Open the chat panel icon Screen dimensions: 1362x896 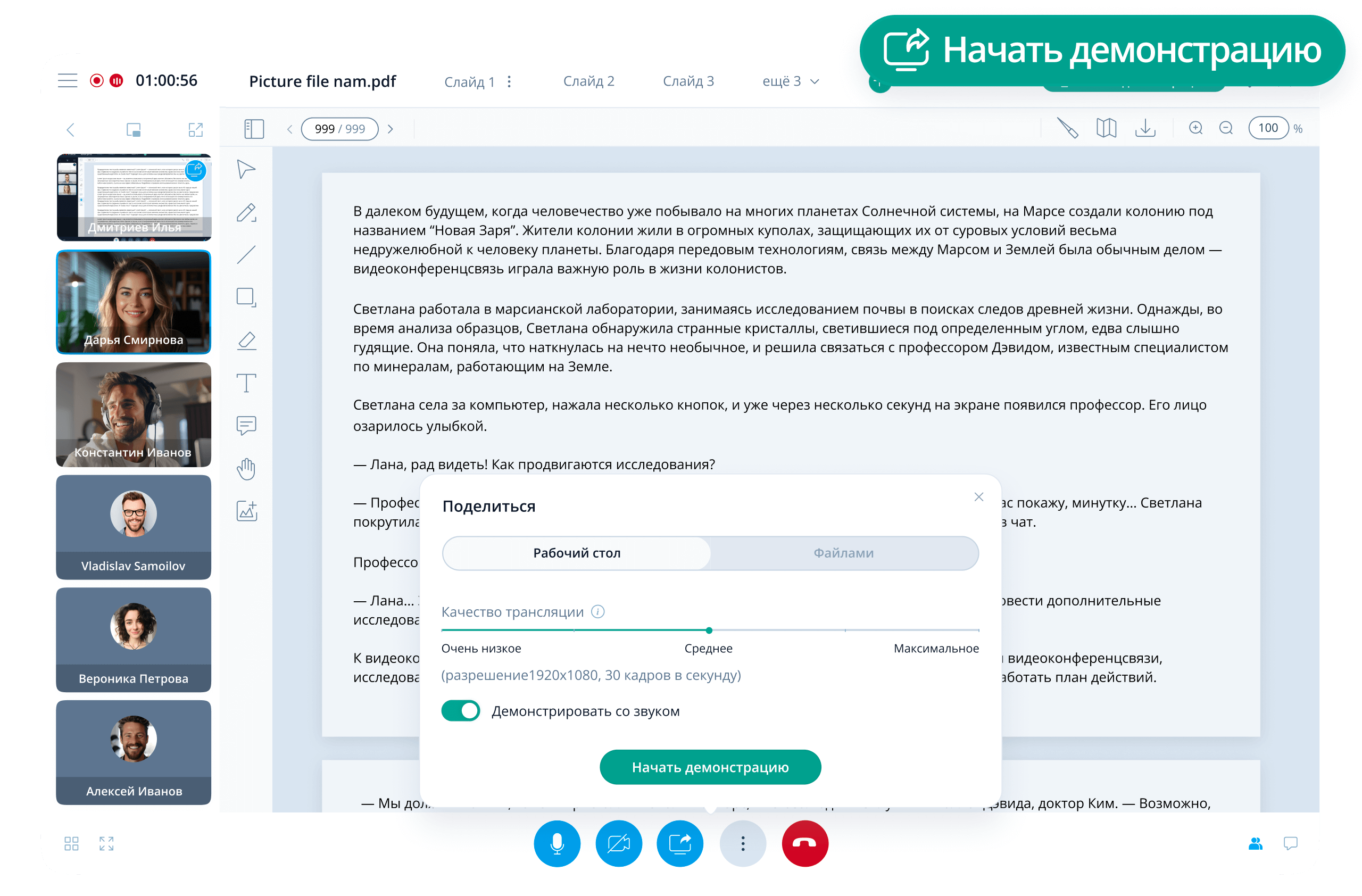(x=1291, y=843)
